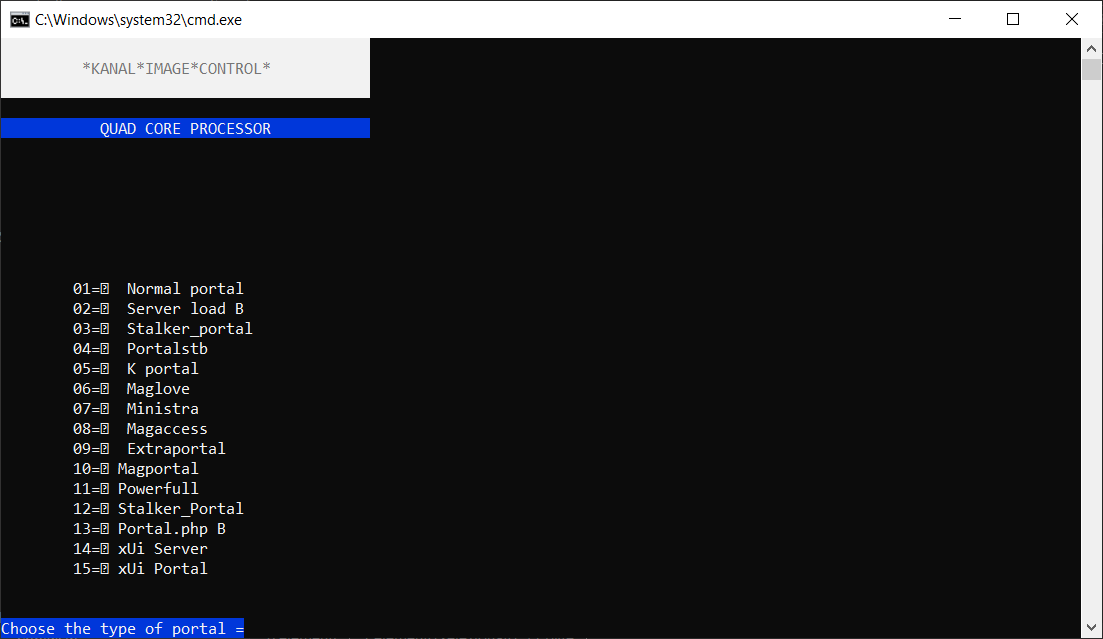
Task: Select the '11 Powerfull' line
Action: (136, 488)
